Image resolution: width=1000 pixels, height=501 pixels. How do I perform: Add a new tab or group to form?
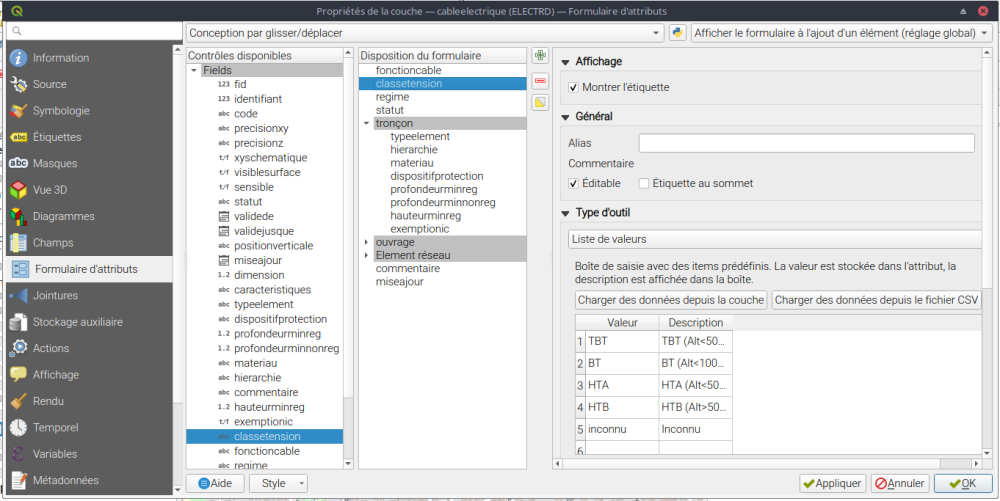click(x=540, y=56)
